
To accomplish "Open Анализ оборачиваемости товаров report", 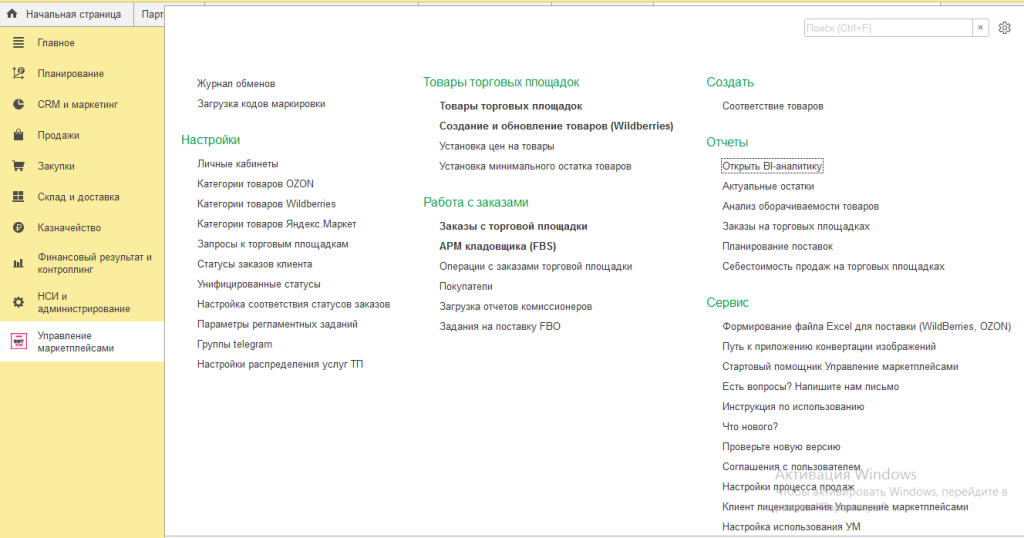I will click(801, 206).
